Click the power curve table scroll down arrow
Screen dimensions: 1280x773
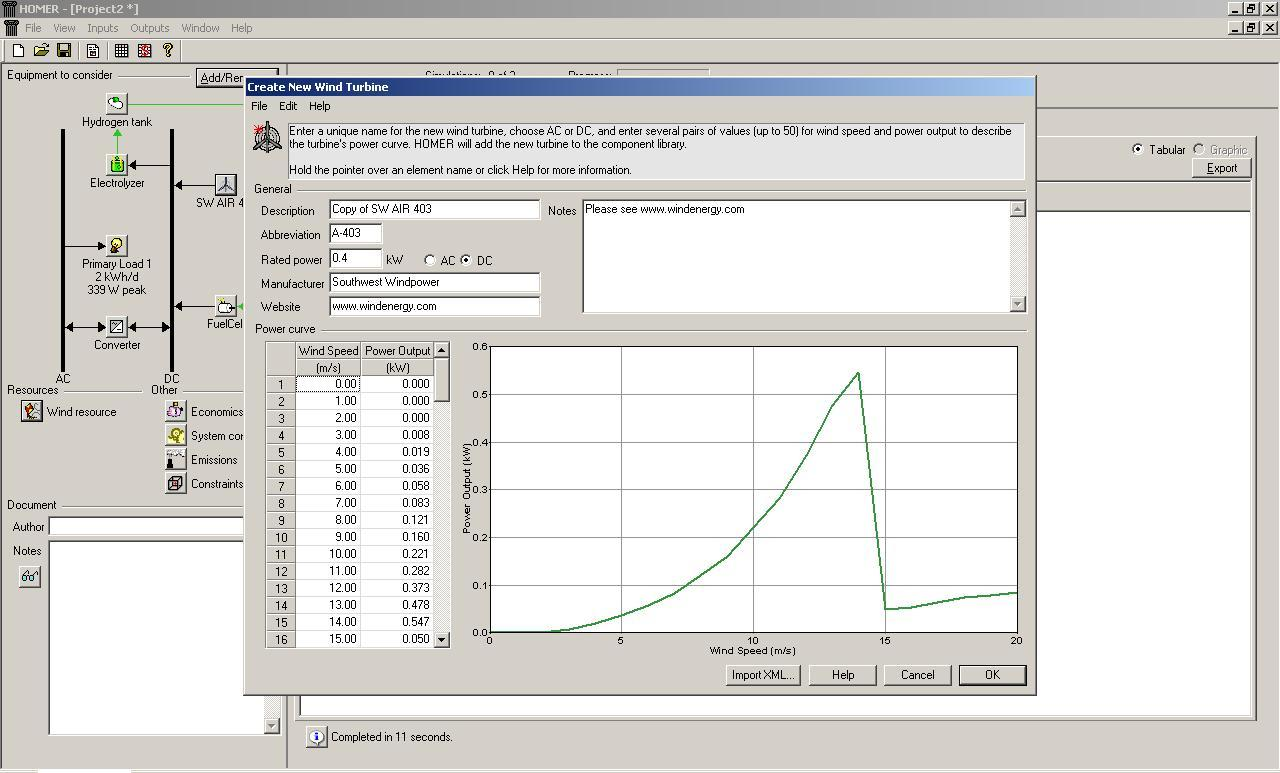(442, 639)
